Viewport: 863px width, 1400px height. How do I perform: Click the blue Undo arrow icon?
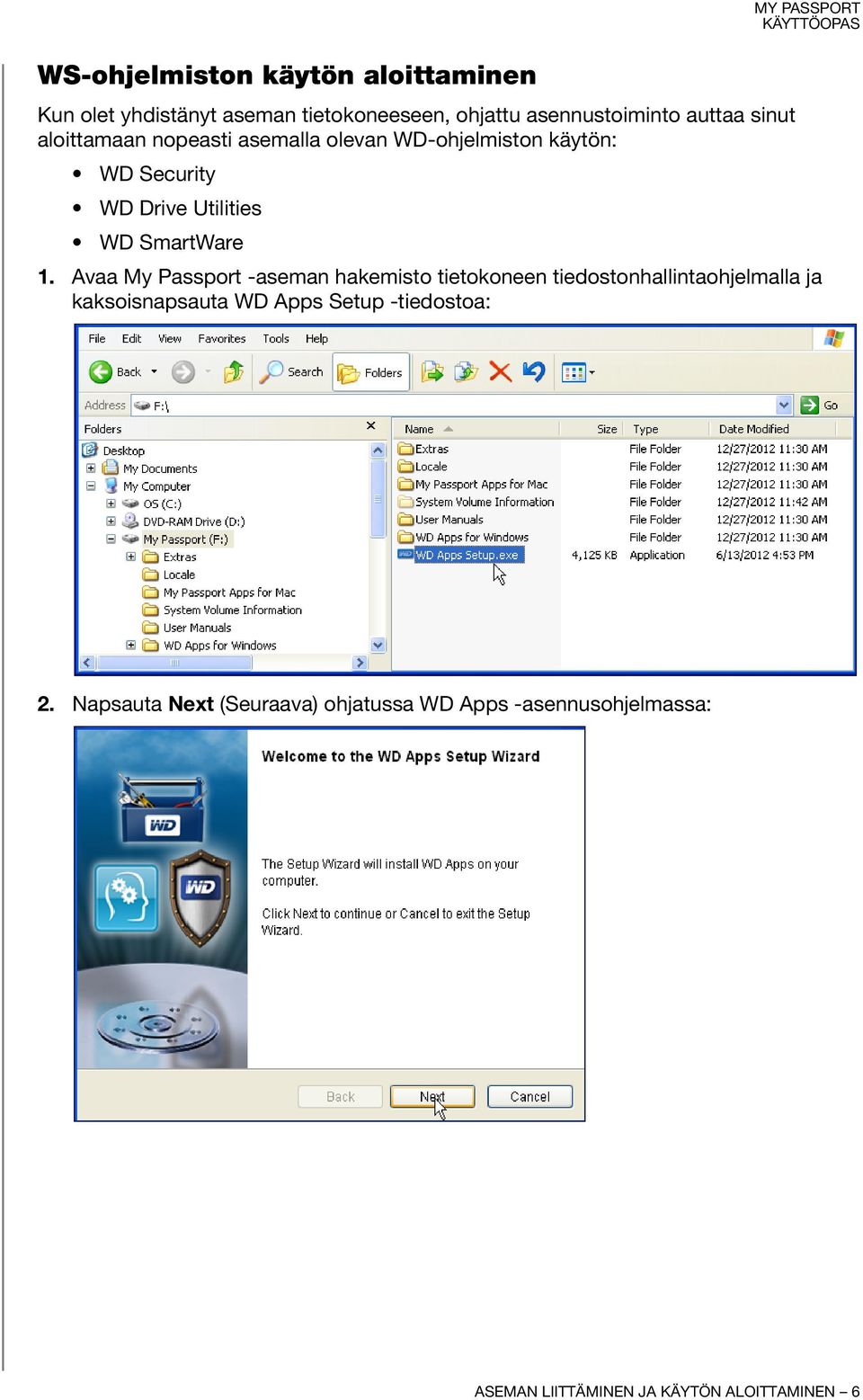(534, 371)
